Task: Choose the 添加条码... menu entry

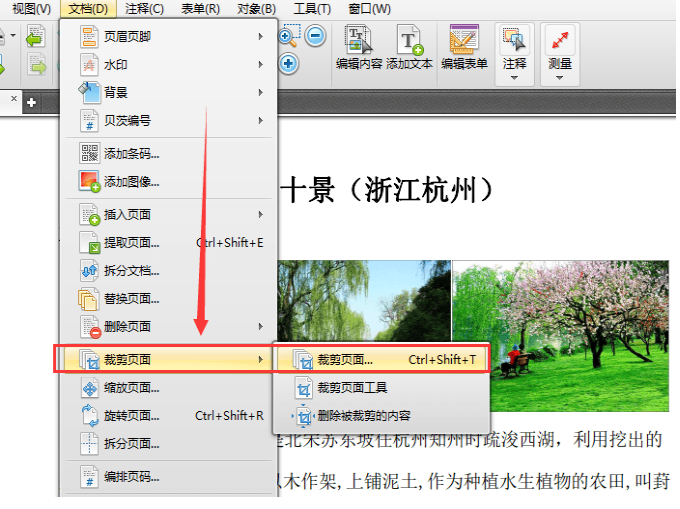Action: click(169, 153)
